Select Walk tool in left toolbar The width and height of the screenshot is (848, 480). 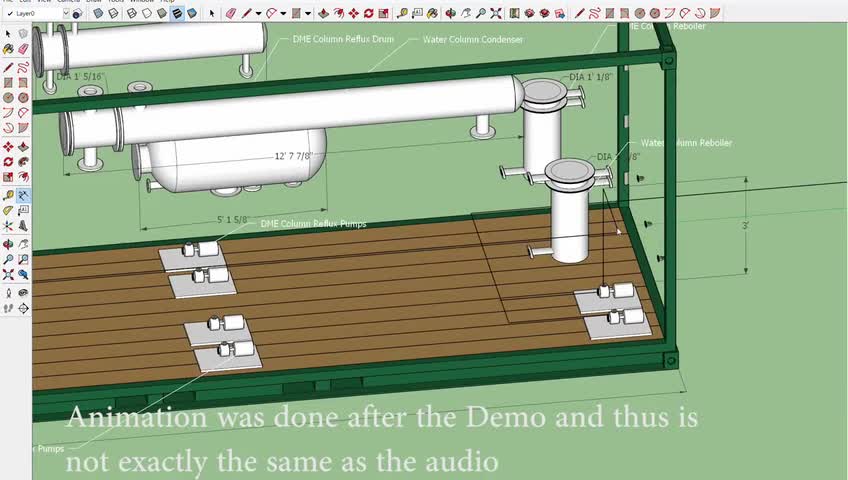pos(8,308)
